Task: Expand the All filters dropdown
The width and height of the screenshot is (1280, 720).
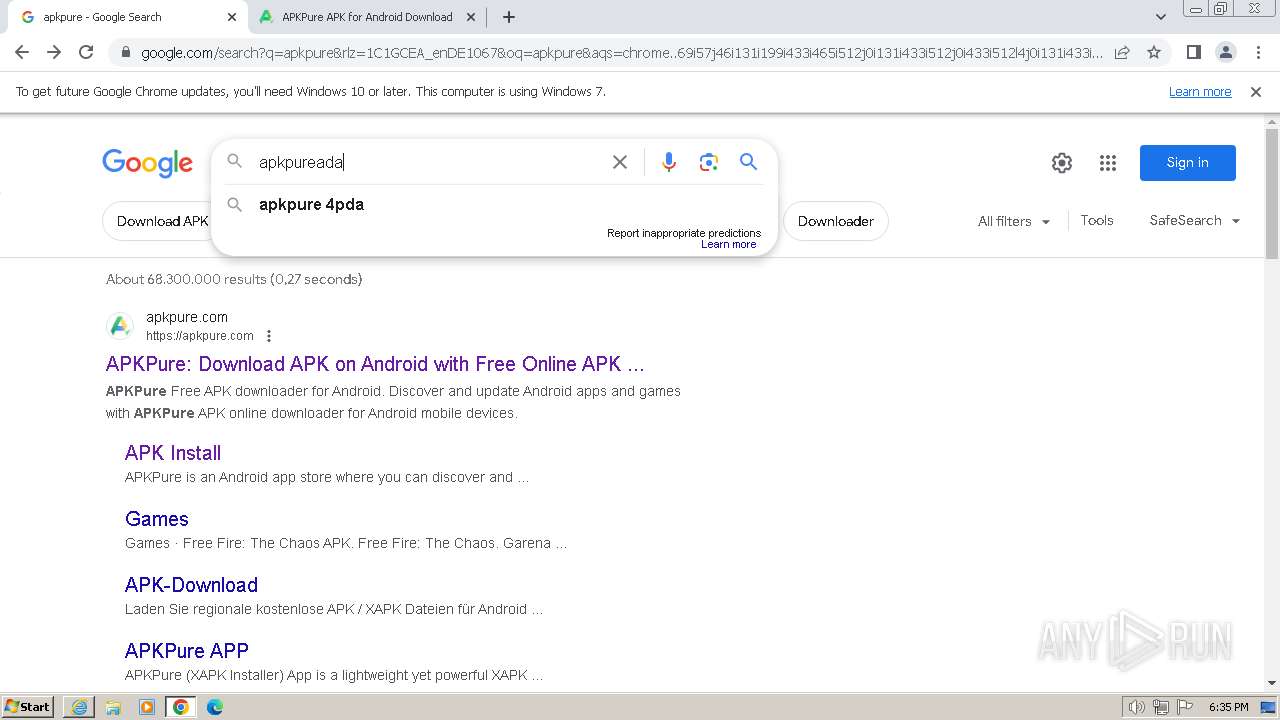Action: point(1014,221)
